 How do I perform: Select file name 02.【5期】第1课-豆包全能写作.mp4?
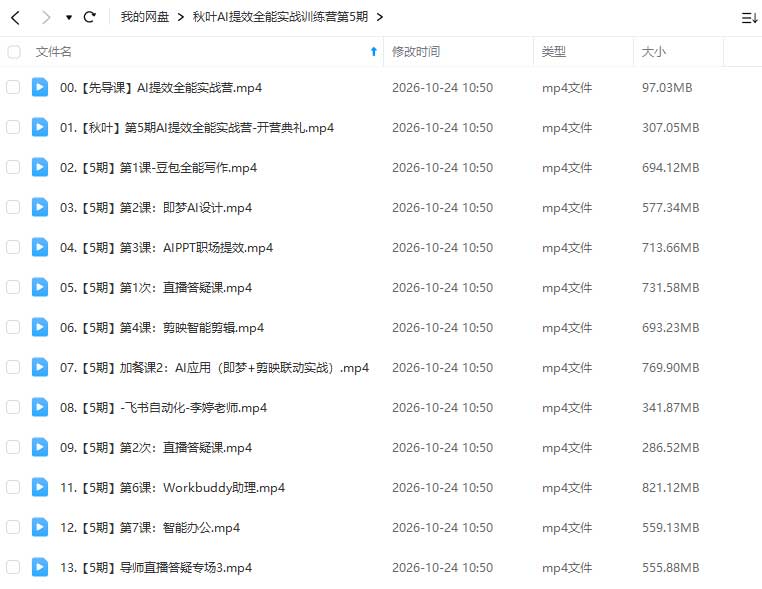point(158,168)
